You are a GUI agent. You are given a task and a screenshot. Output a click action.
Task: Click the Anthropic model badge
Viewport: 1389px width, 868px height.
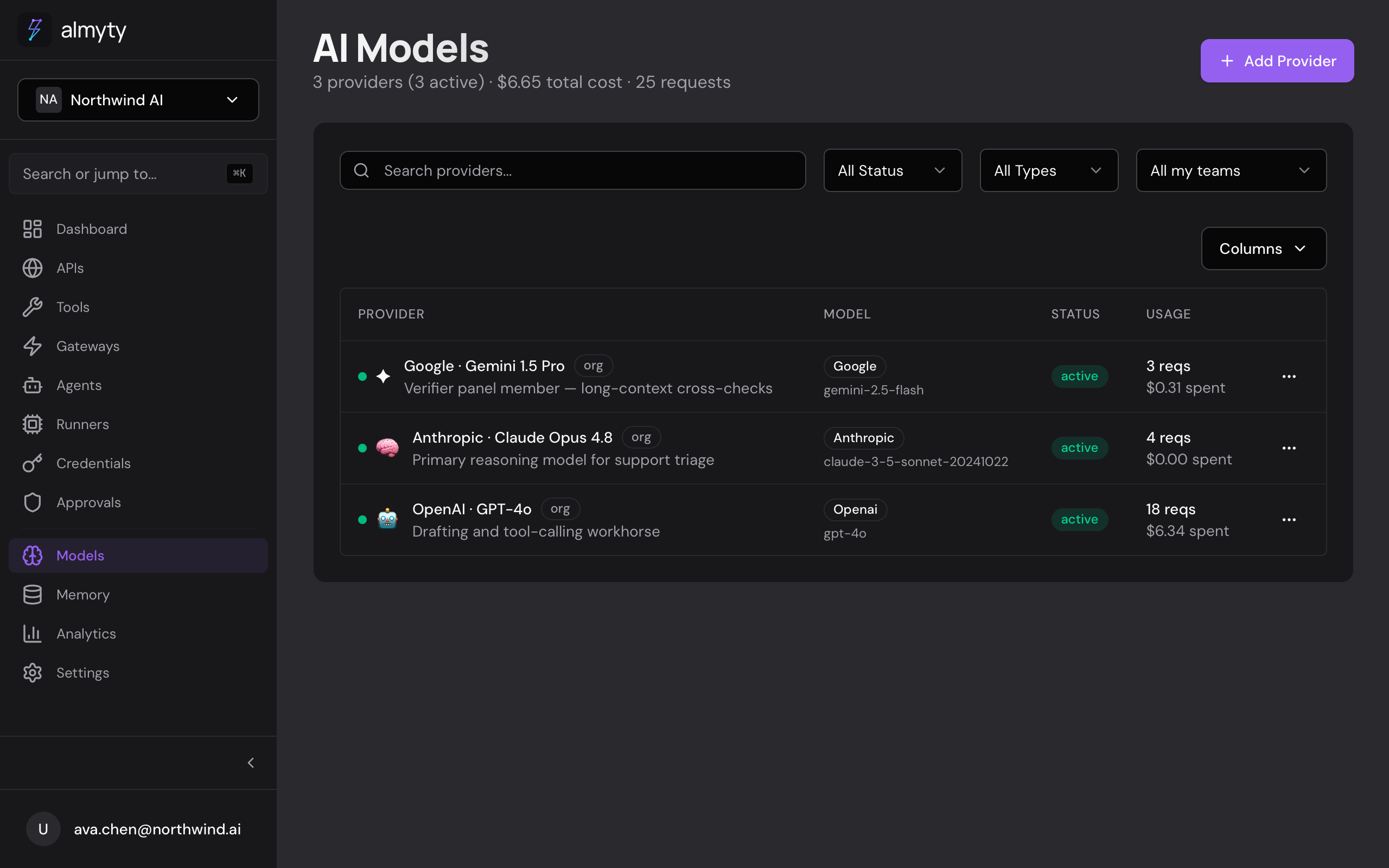coord(864,438)
